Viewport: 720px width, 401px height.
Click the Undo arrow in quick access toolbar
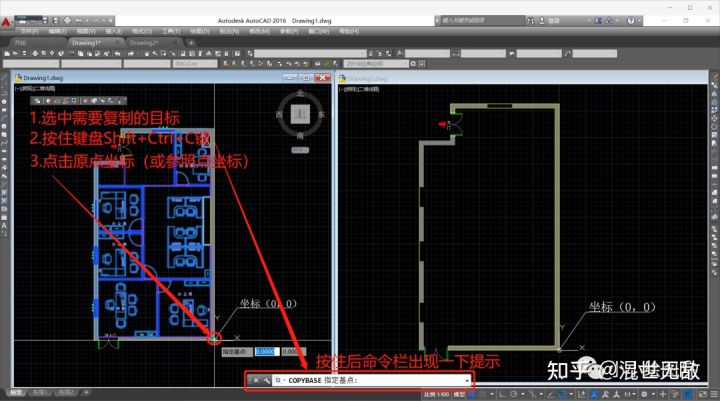click(x=79, y=20)
